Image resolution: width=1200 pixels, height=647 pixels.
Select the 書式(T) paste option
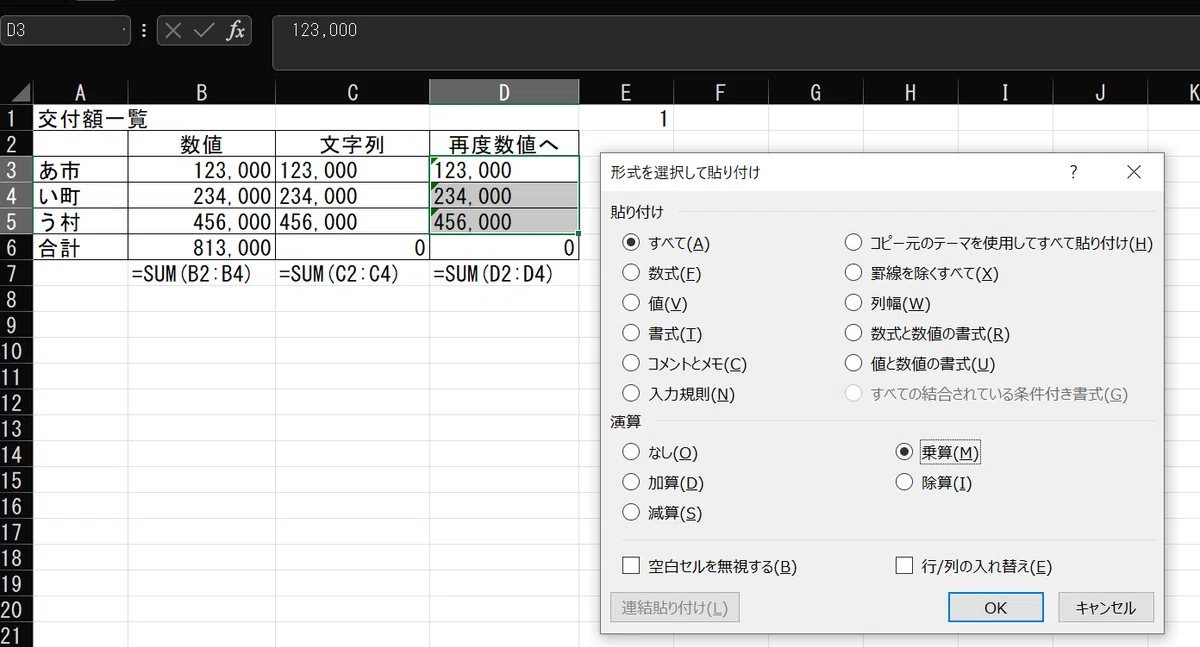click(661, 333)
